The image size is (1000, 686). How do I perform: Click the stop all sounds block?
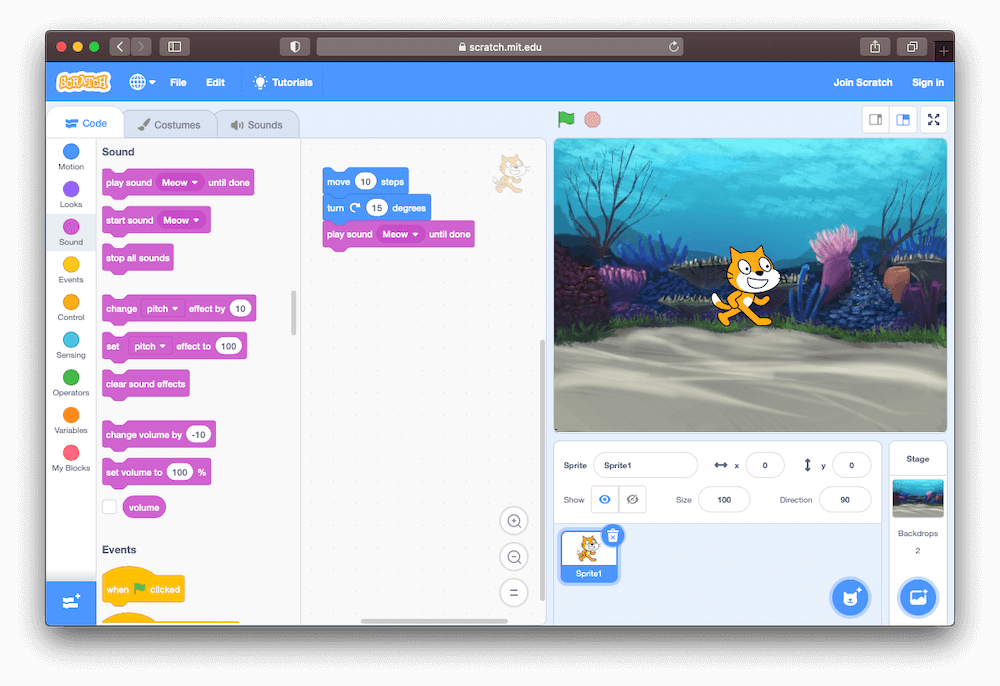click(138, 258)
